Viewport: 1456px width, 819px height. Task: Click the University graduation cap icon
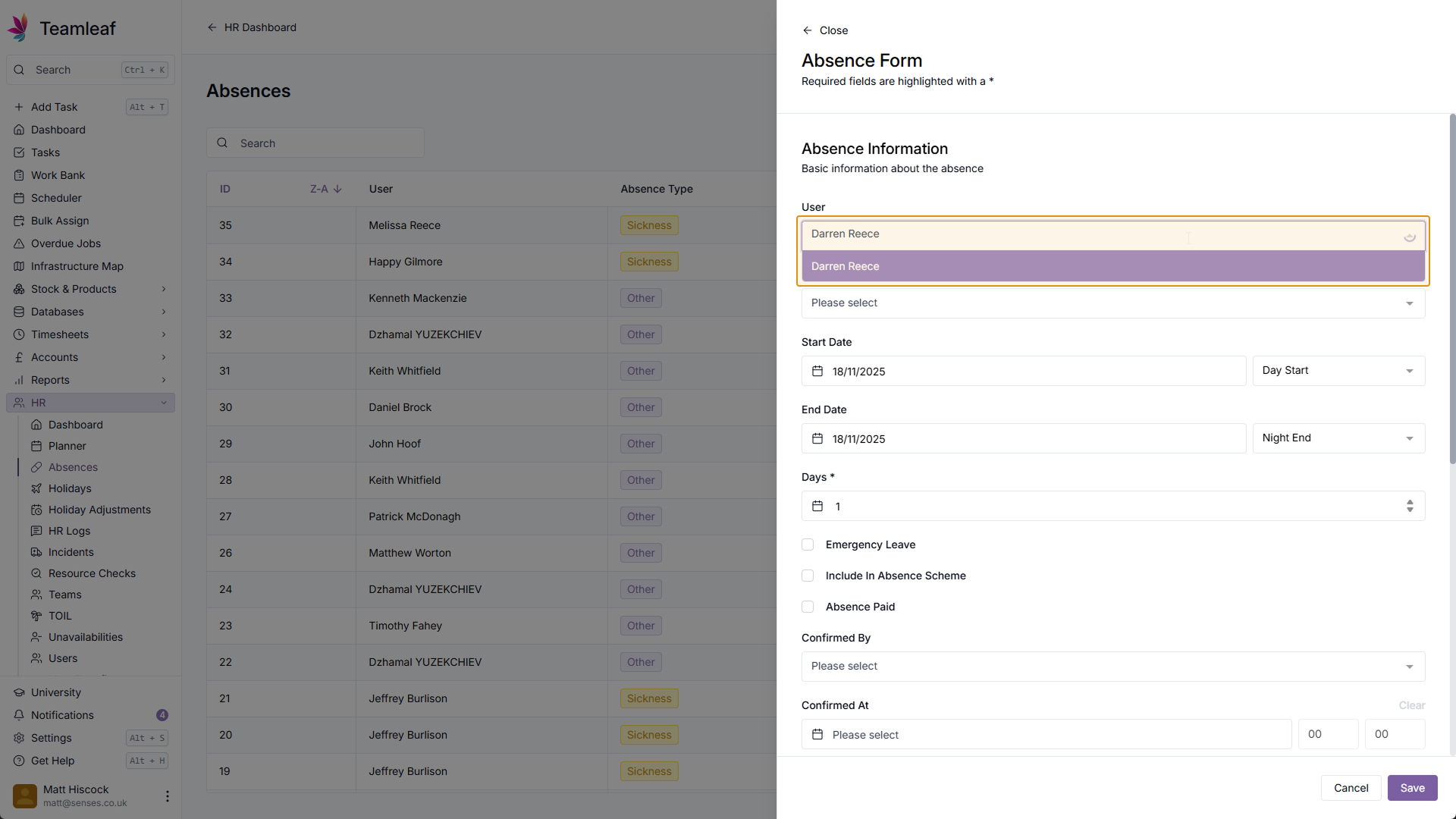click(19, 692)
